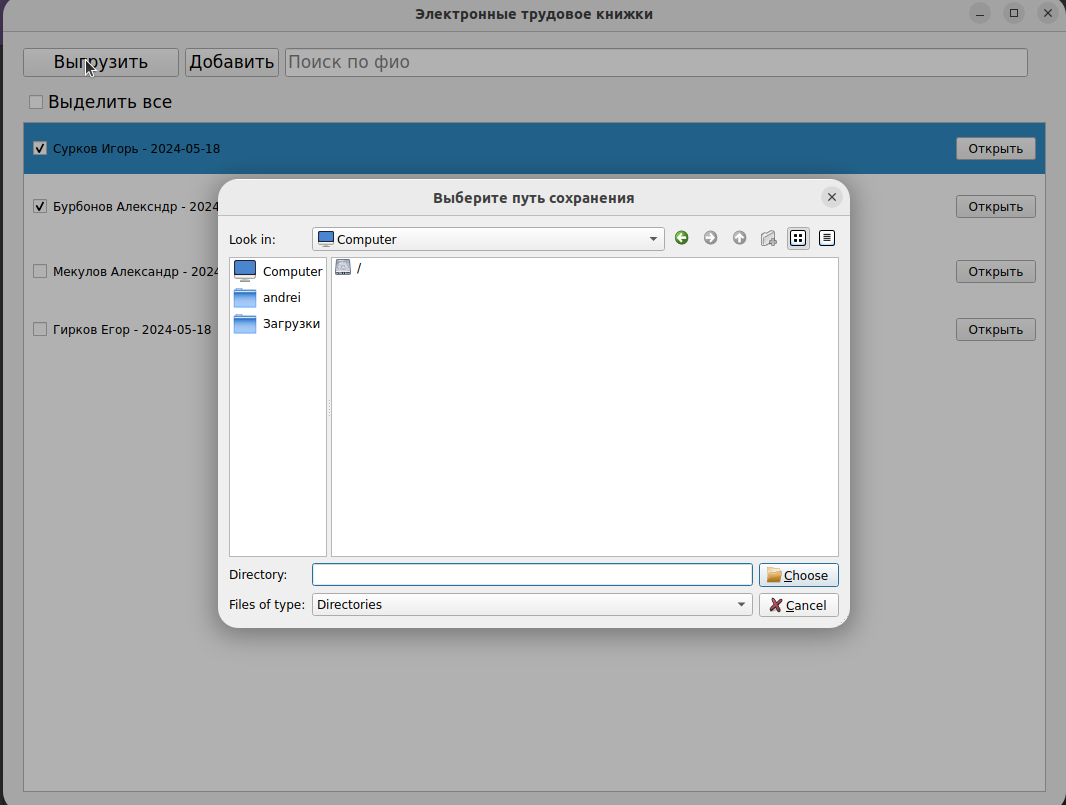Select the root drive '/' icon

tap(344, 268)
